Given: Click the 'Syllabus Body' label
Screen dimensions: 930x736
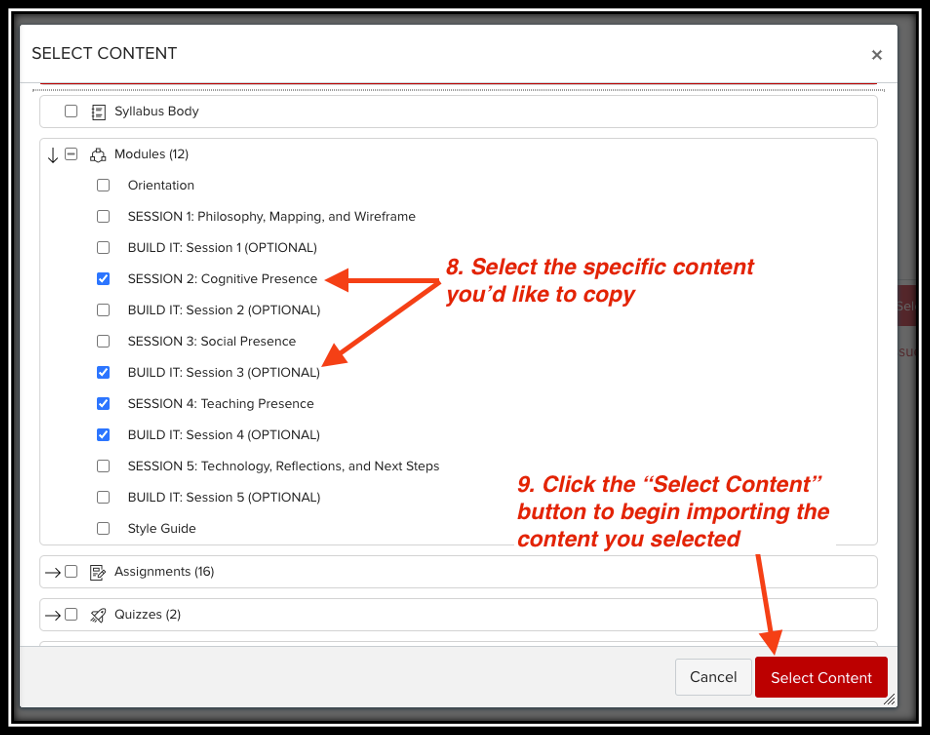Looking at the screenshot, I should [157, 111].
